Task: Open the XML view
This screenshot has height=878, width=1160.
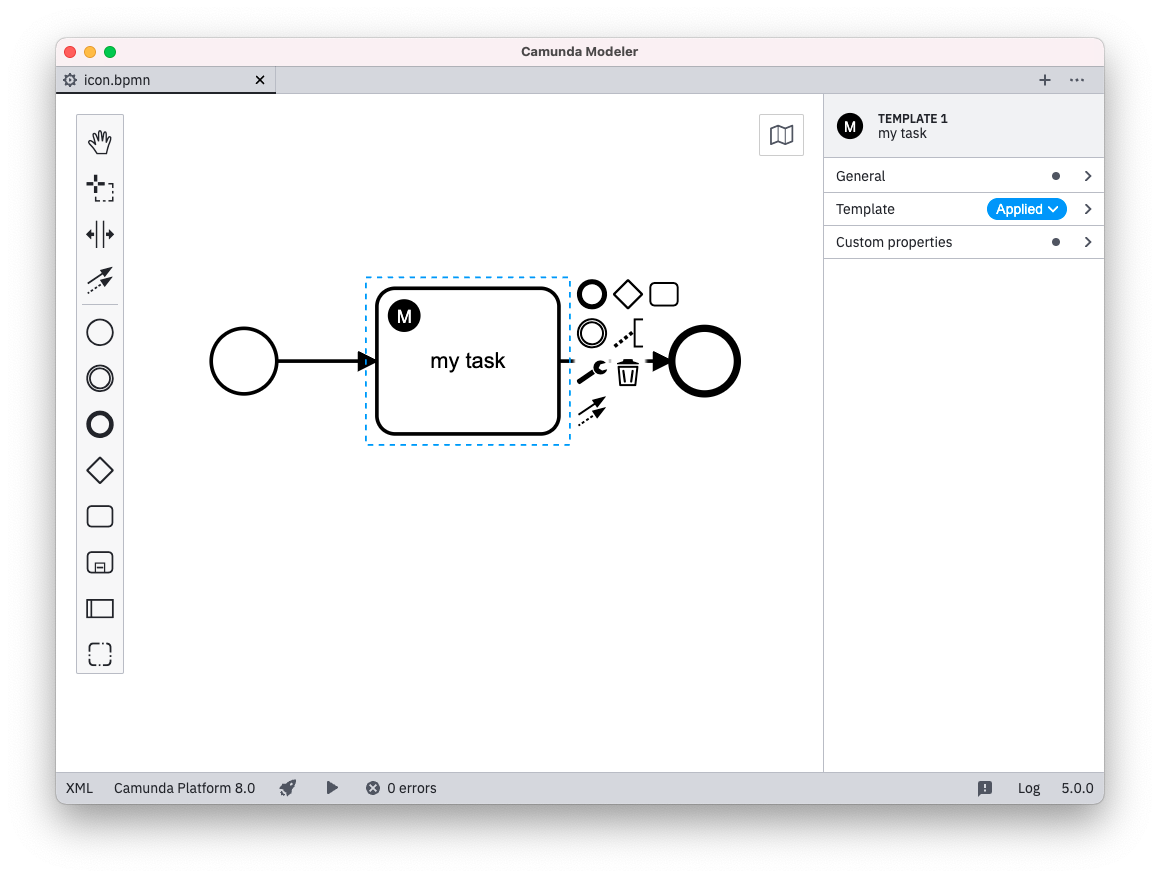Action: 79,788
